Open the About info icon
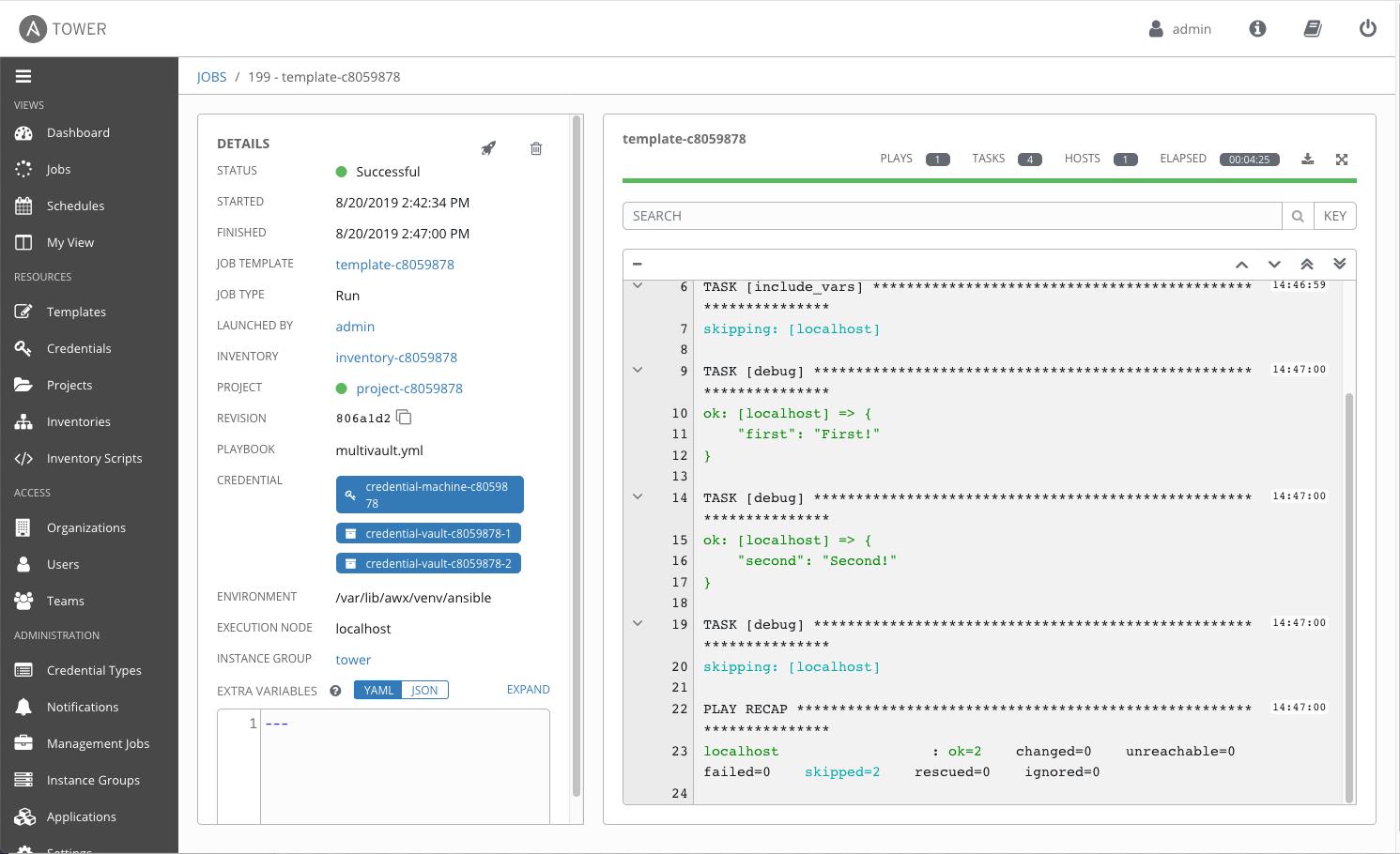Image resolution: width=1400 pixels, height=854 pixels. (x=1257, y=29)
